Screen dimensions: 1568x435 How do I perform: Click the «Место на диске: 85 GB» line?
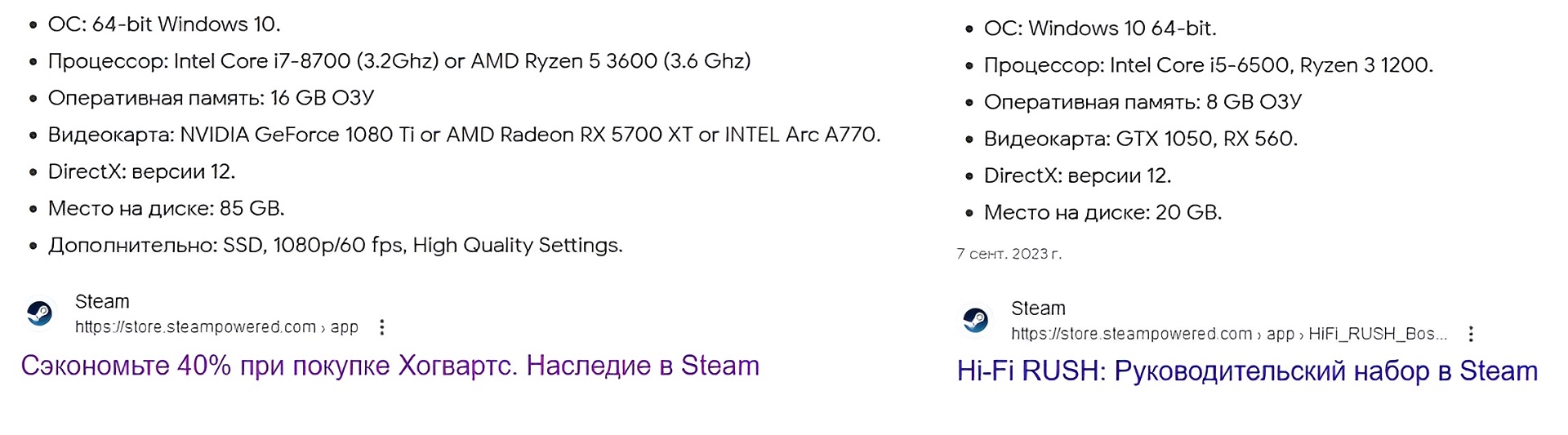click(166, 208)
